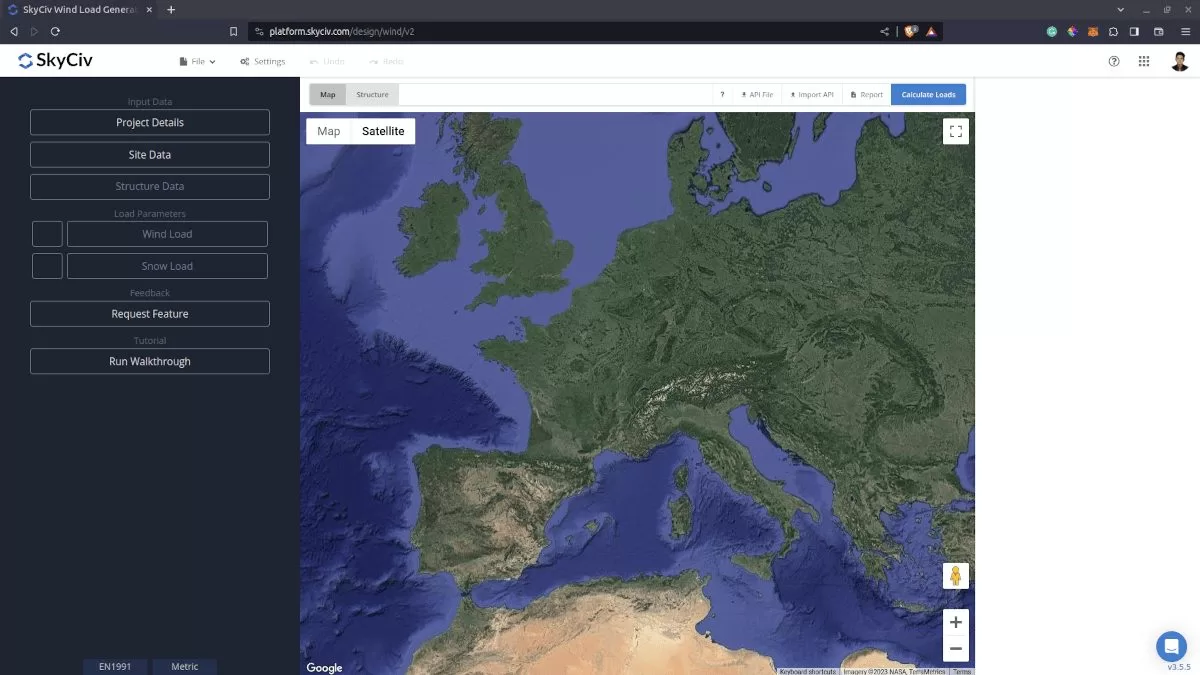
Task: Open the File dropdown menu
Action: (197, 61)
